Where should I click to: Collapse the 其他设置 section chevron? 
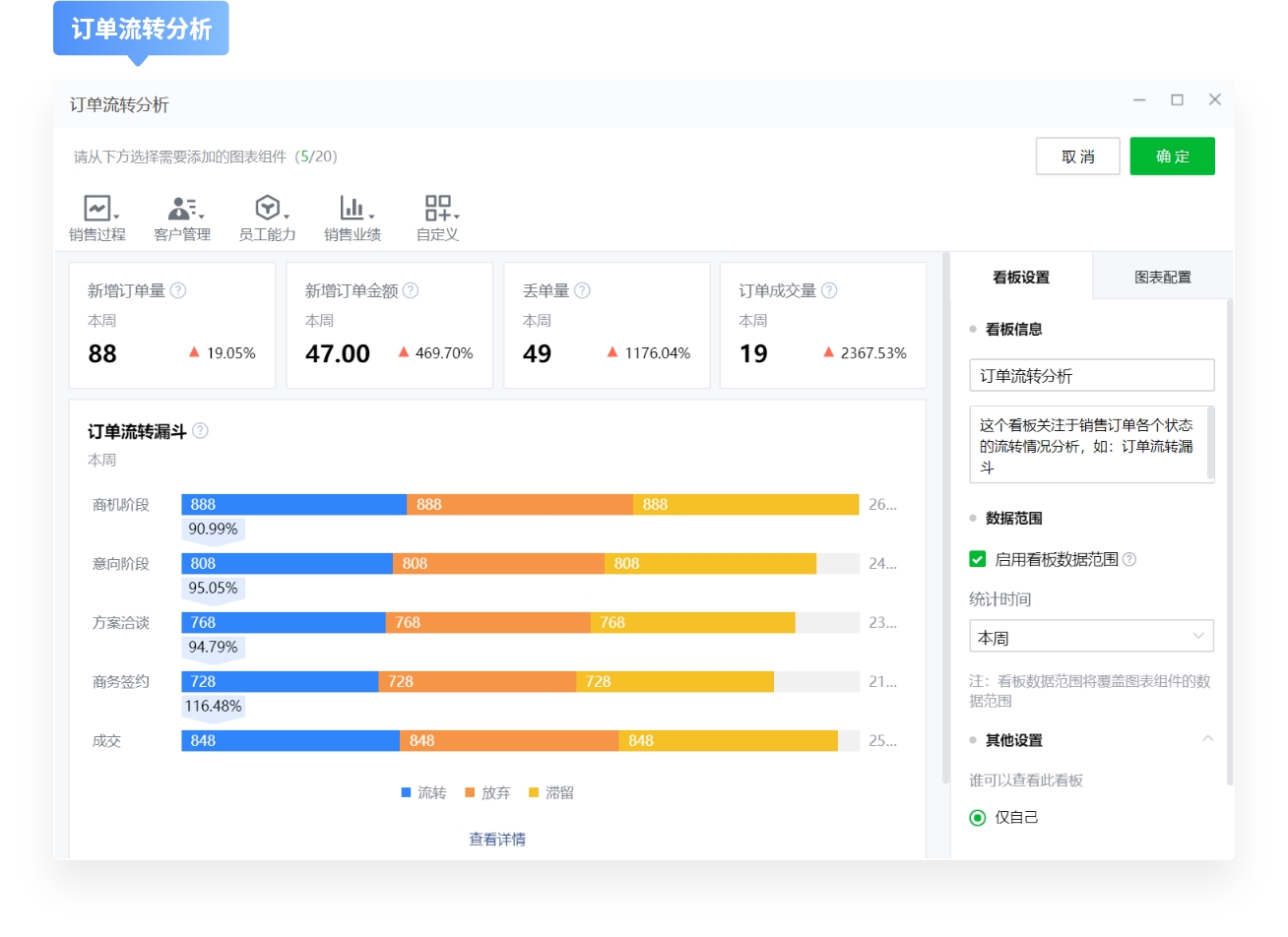point(1209,739)
